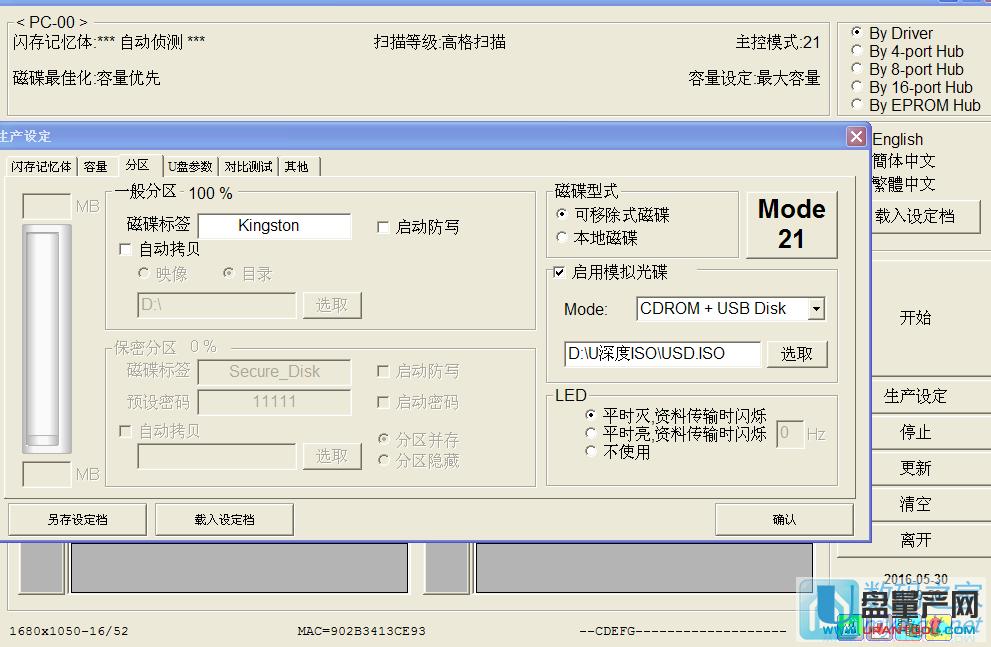Edit the Kingston disk label field
Screen dimensions: 991x647
pos(274,226)
